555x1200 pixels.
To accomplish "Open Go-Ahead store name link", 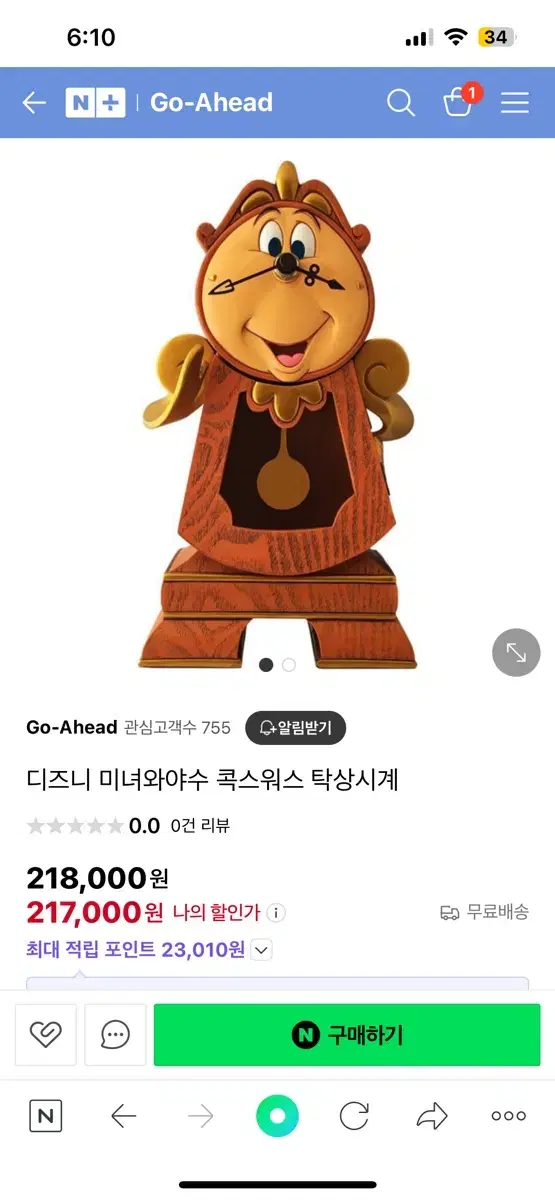I will pyautogui.click(x=72, y=727).
